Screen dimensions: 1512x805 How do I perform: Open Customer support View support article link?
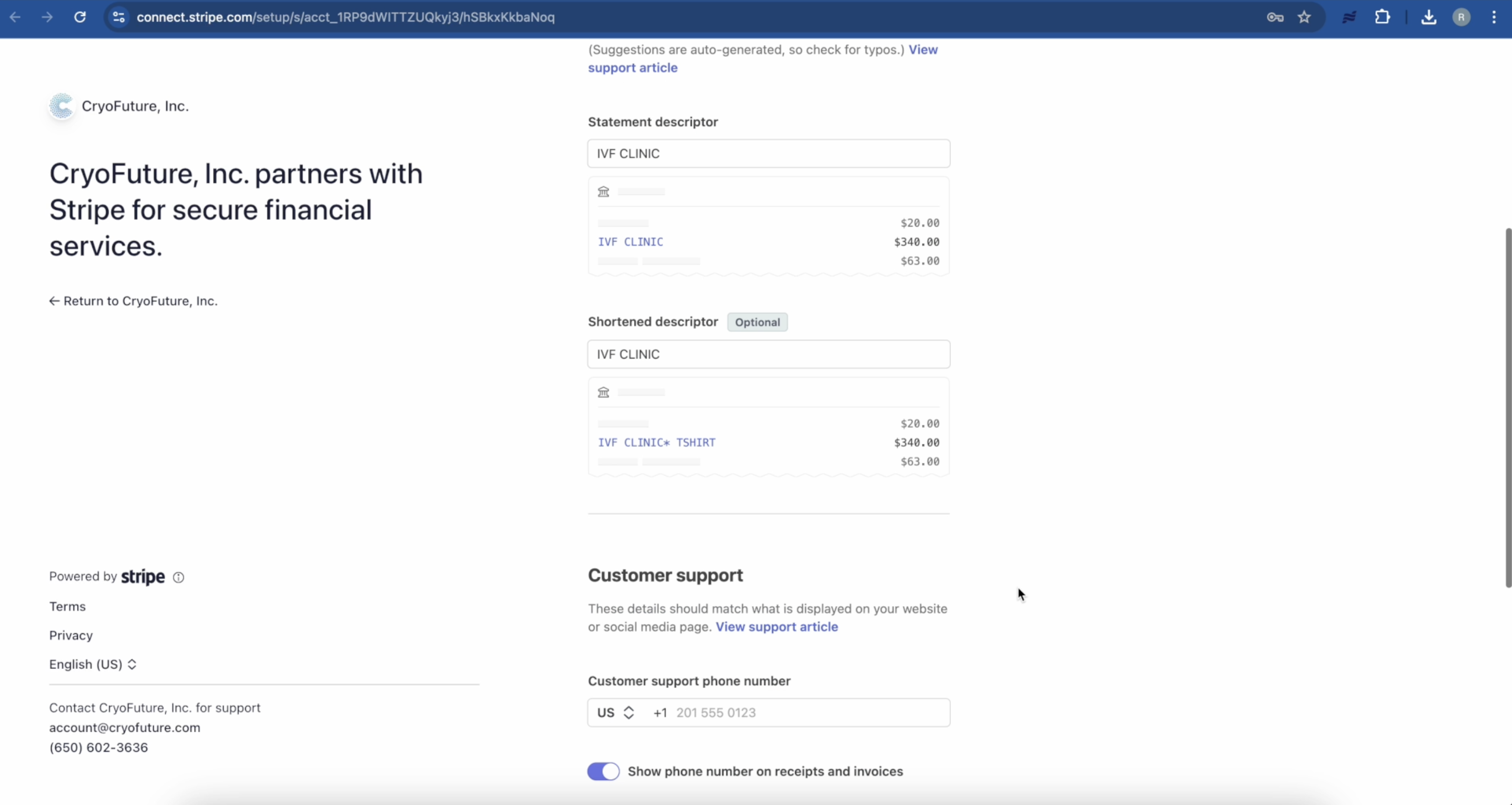pos(777,627)
